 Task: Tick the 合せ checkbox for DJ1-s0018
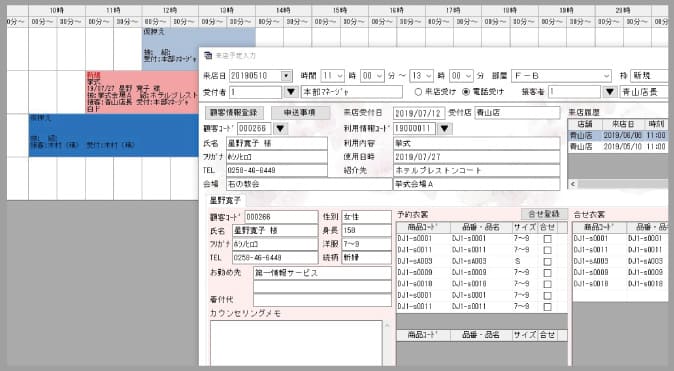click(x=547, y=284)
